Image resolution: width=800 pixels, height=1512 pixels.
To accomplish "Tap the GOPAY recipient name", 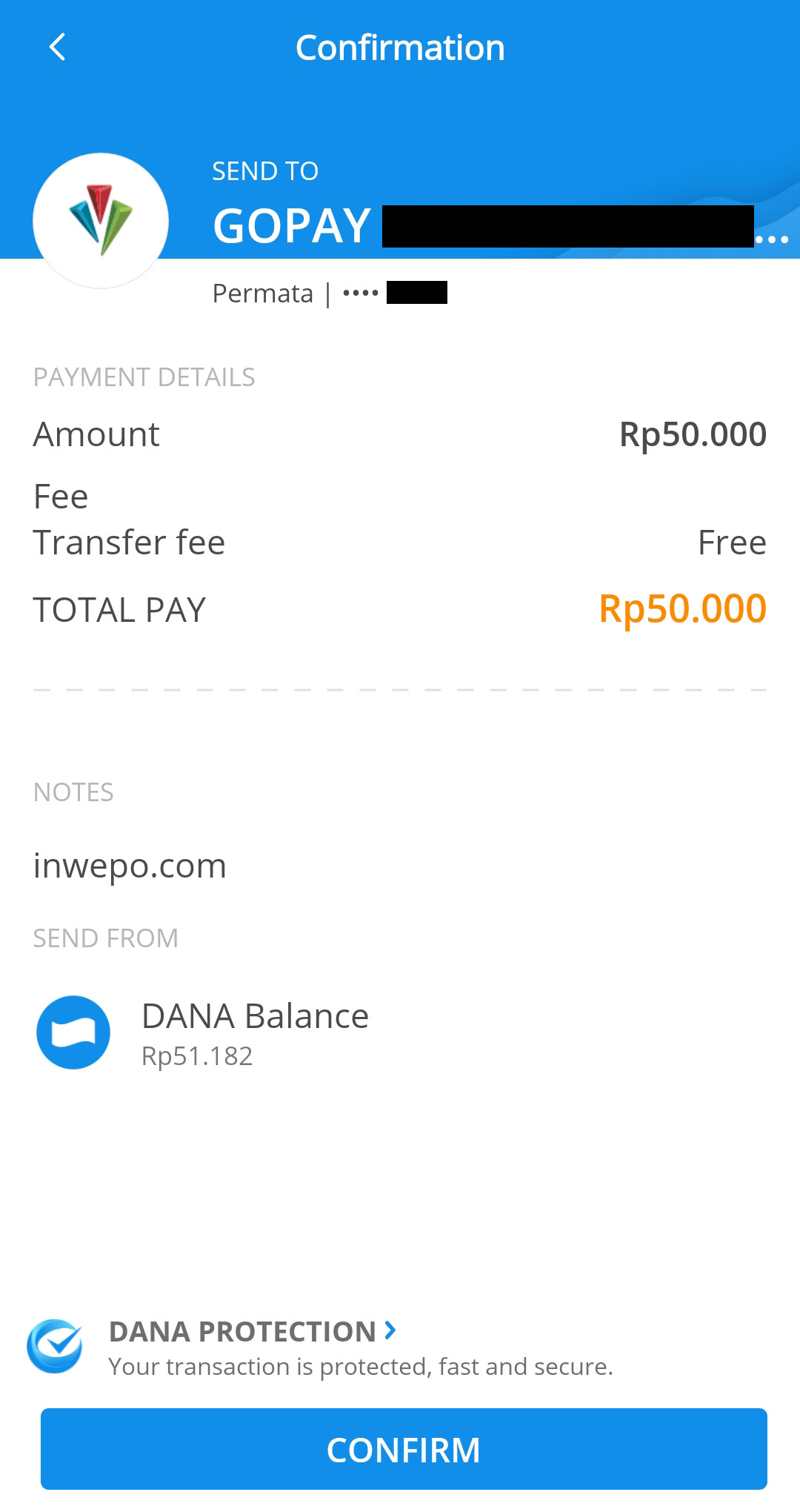I will pos(292,226).
